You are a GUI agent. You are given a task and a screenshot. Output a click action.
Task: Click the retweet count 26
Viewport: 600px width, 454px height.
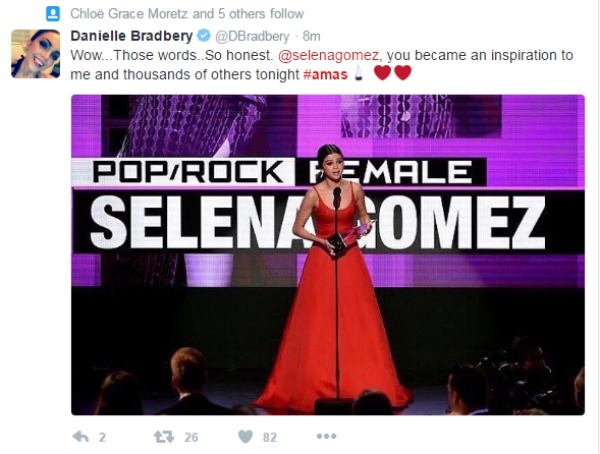(x=191, y=437)
